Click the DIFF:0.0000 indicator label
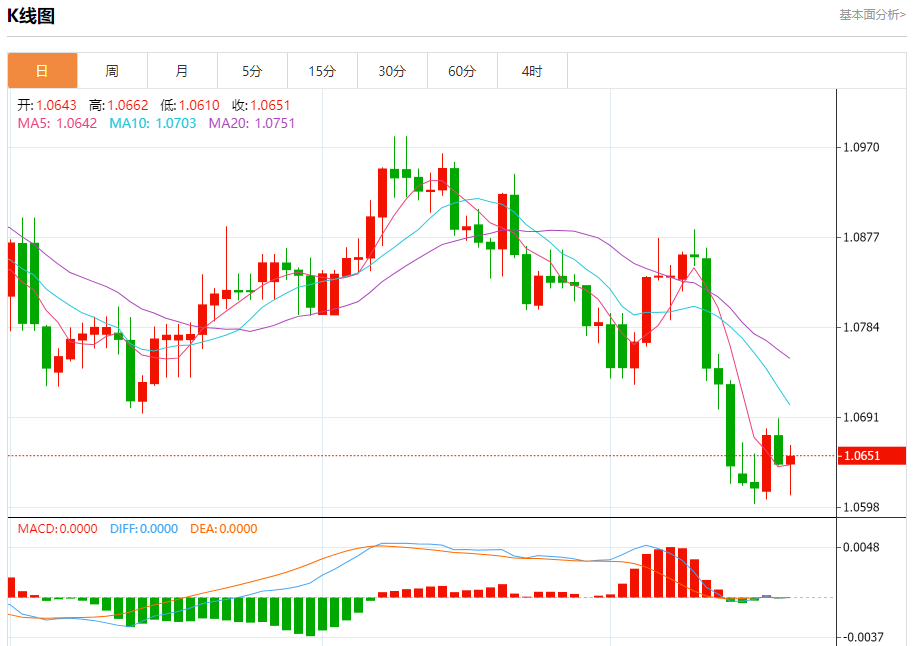The width and height of the screenshot is (913, 646). tap(144, 529)
